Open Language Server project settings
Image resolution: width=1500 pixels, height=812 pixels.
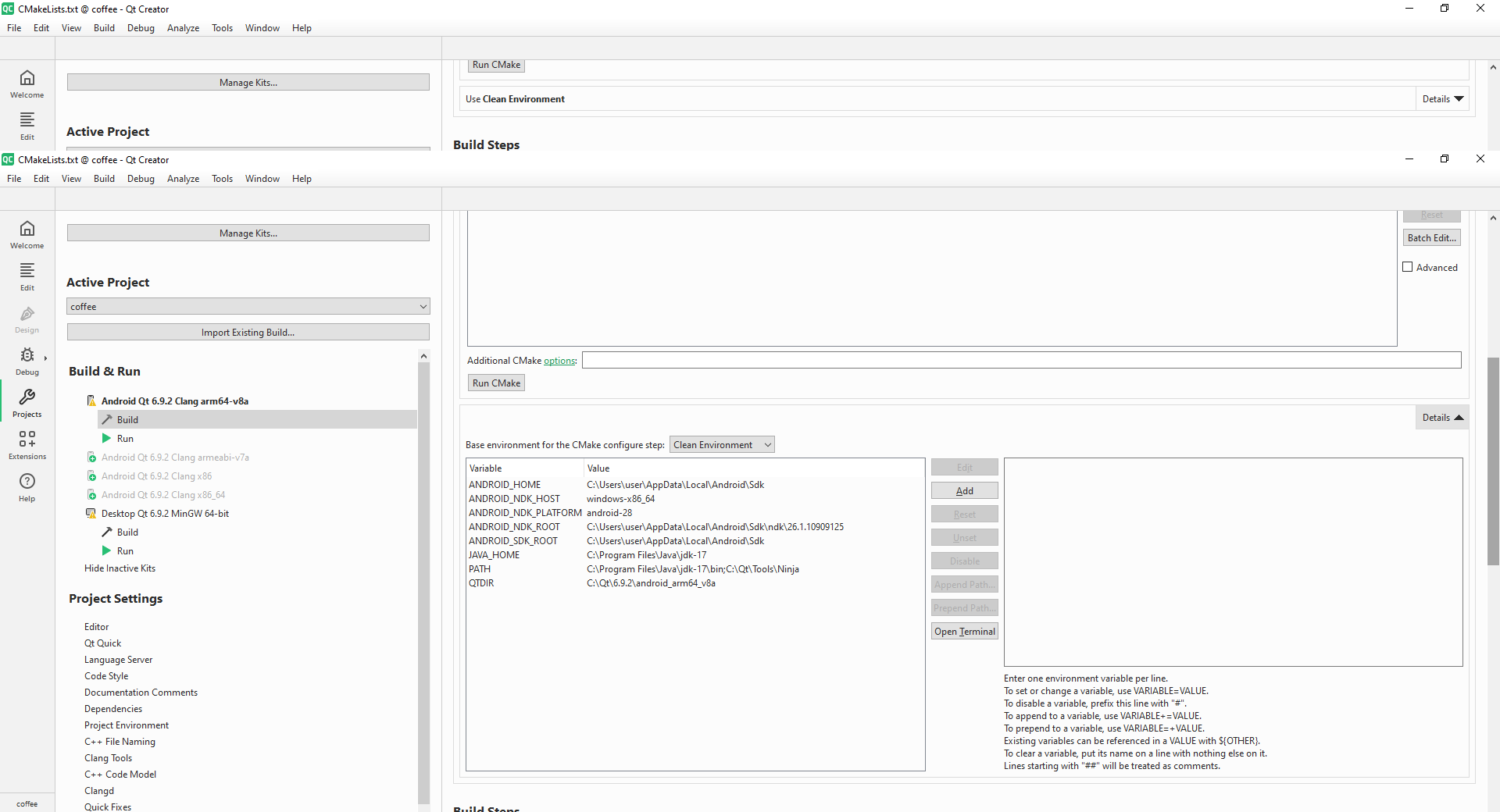(x=119, y=660)
